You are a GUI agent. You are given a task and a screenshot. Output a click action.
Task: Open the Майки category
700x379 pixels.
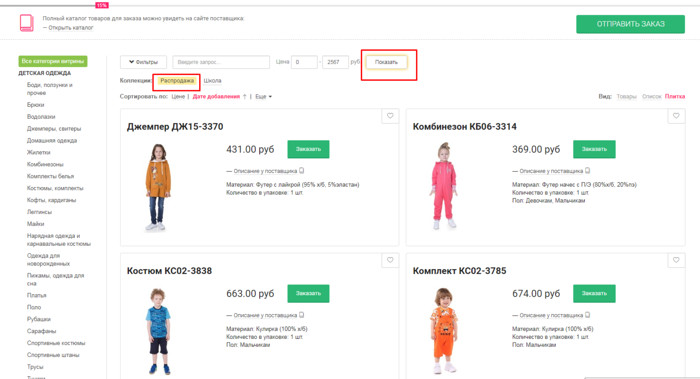(x=36, y=224)
